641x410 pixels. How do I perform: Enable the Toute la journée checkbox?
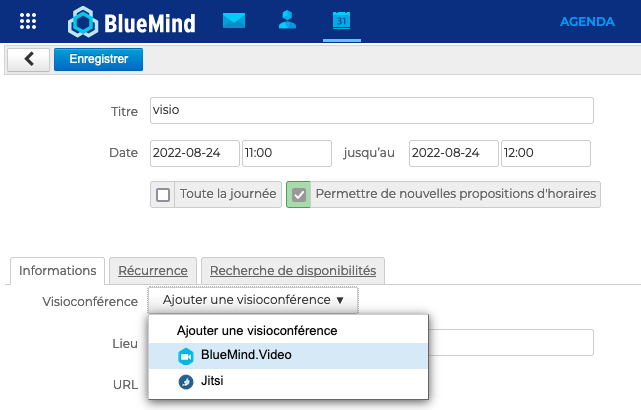click(x=163, y=194)
